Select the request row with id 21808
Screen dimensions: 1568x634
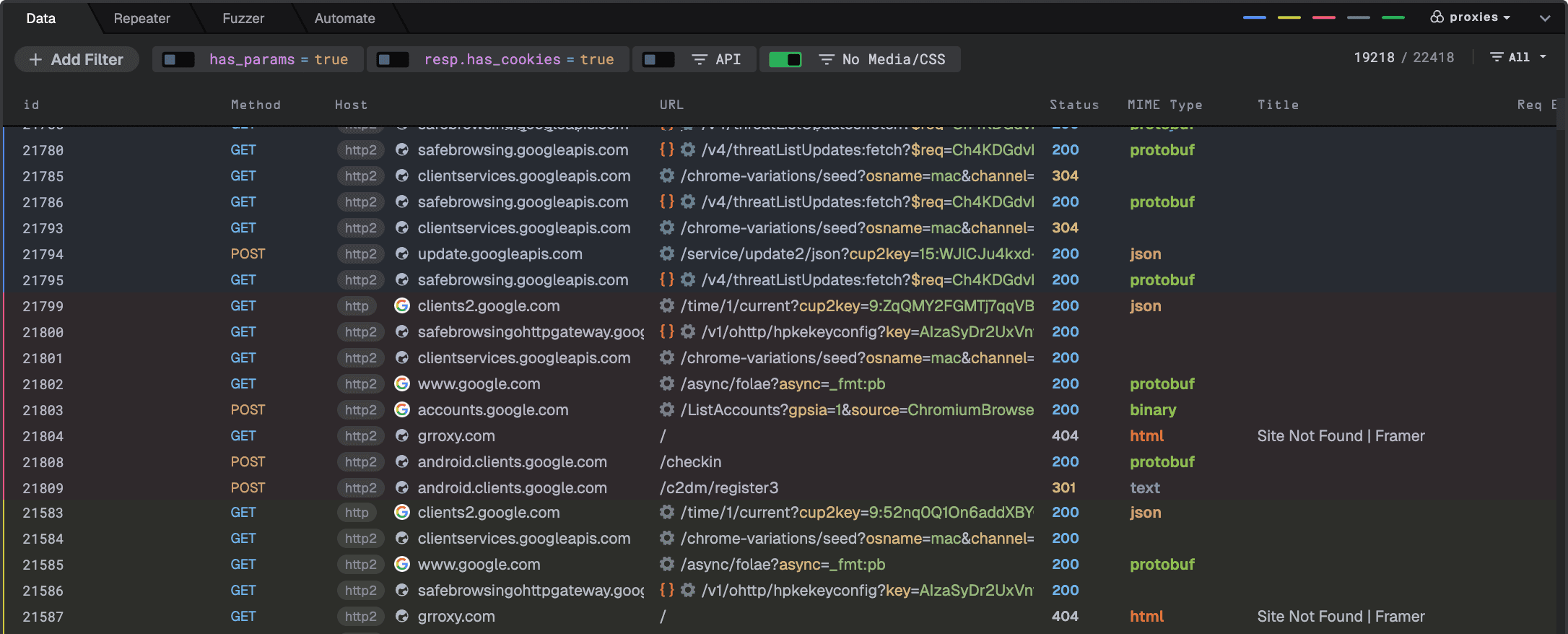43,462
